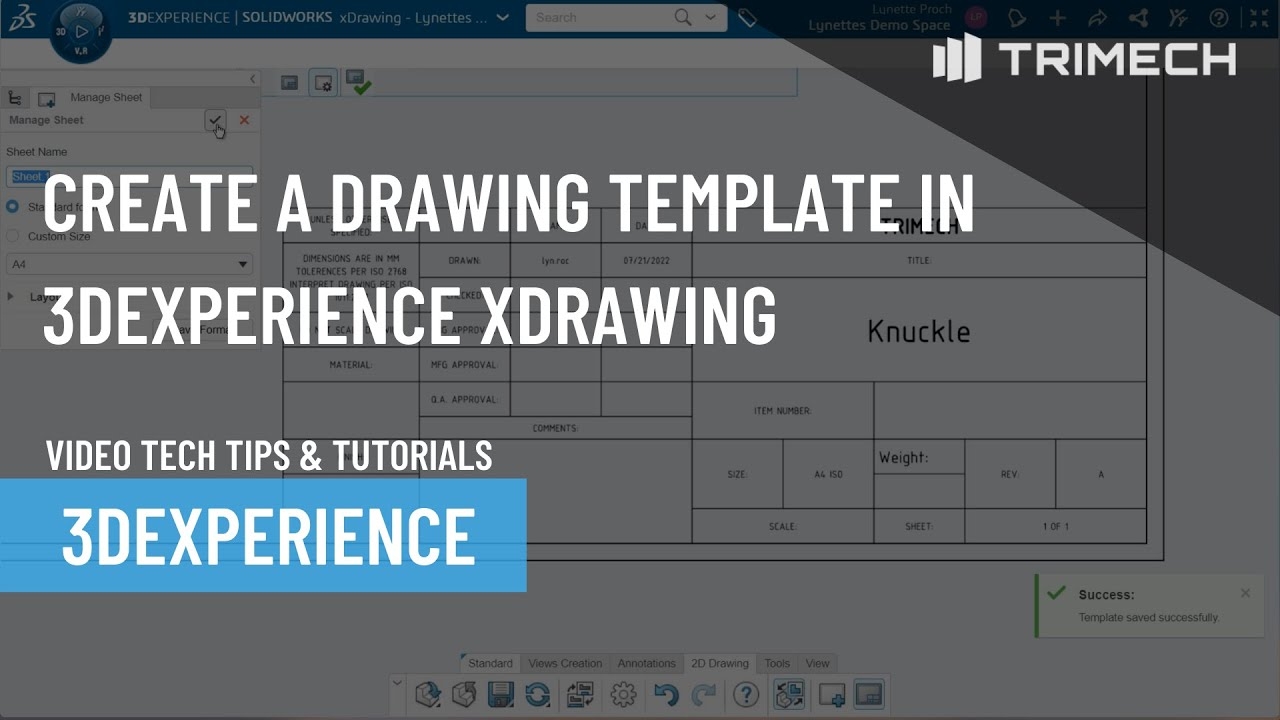The width and height of the screenshot is (1280, 720).
Task: Switch to the View tab
Action: tap(817, 663)
